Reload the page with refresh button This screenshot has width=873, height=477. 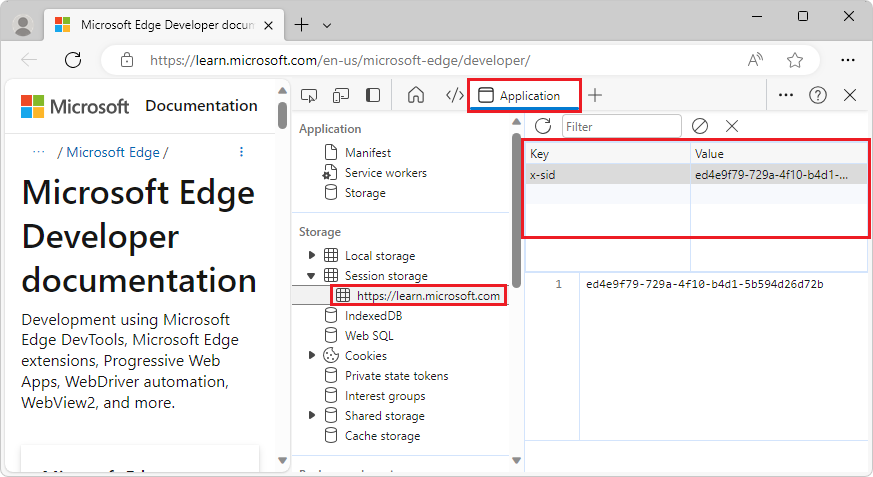click(73, 60)
